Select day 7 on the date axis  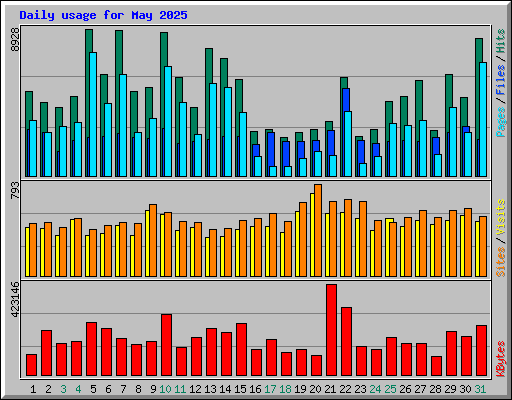coord(123,389)
